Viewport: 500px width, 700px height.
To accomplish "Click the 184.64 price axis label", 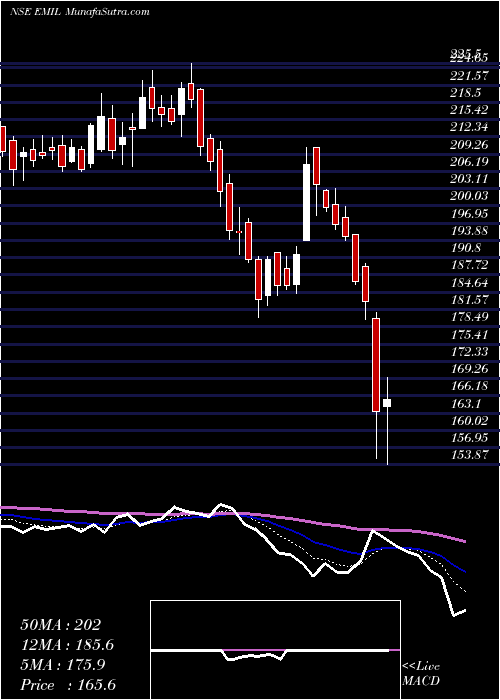I will click(469, 282).
